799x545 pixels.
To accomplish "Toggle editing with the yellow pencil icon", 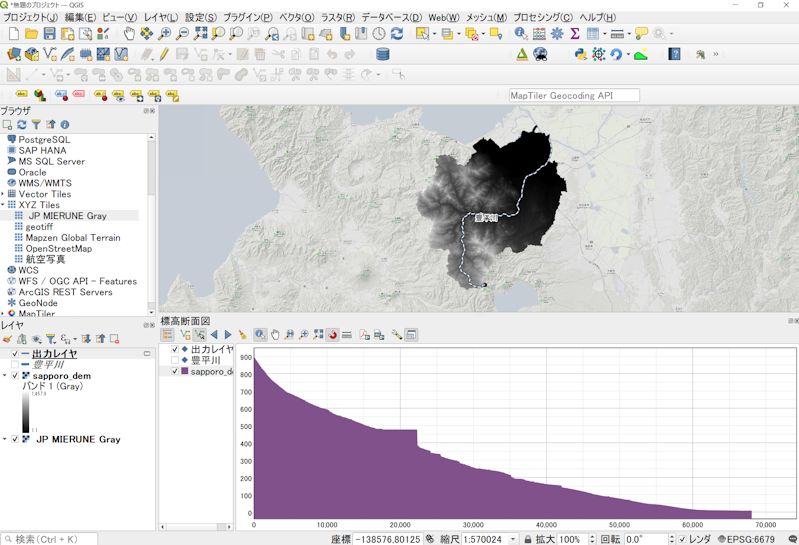I will pos(164,54).
